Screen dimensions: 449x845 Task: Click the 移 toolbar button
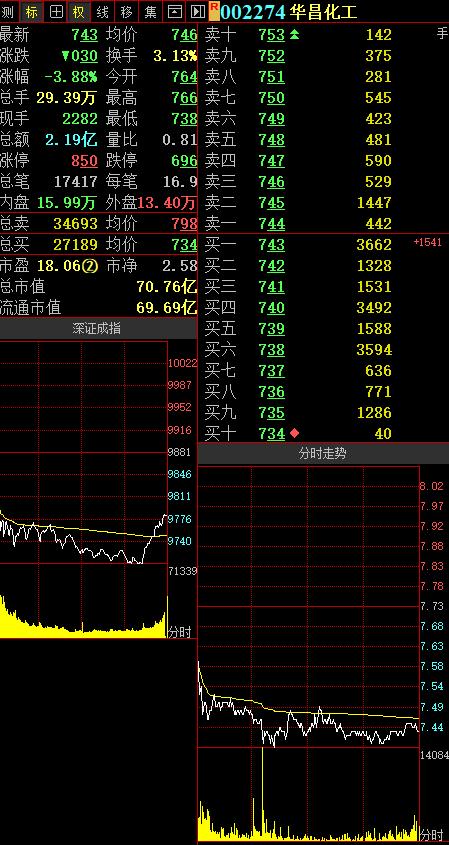(127, 11)
